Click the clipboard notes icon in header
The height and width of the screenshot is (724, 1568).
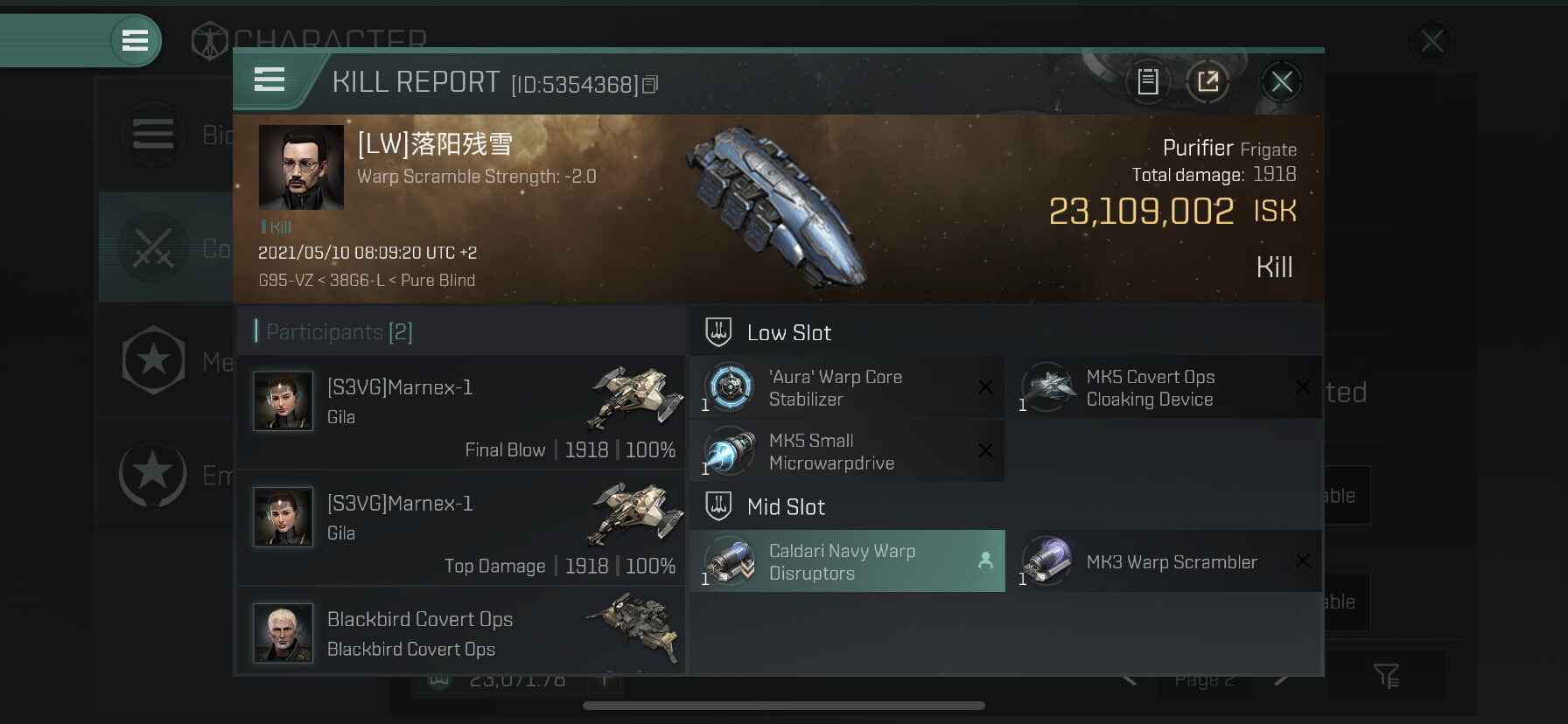click(1148, 82)
